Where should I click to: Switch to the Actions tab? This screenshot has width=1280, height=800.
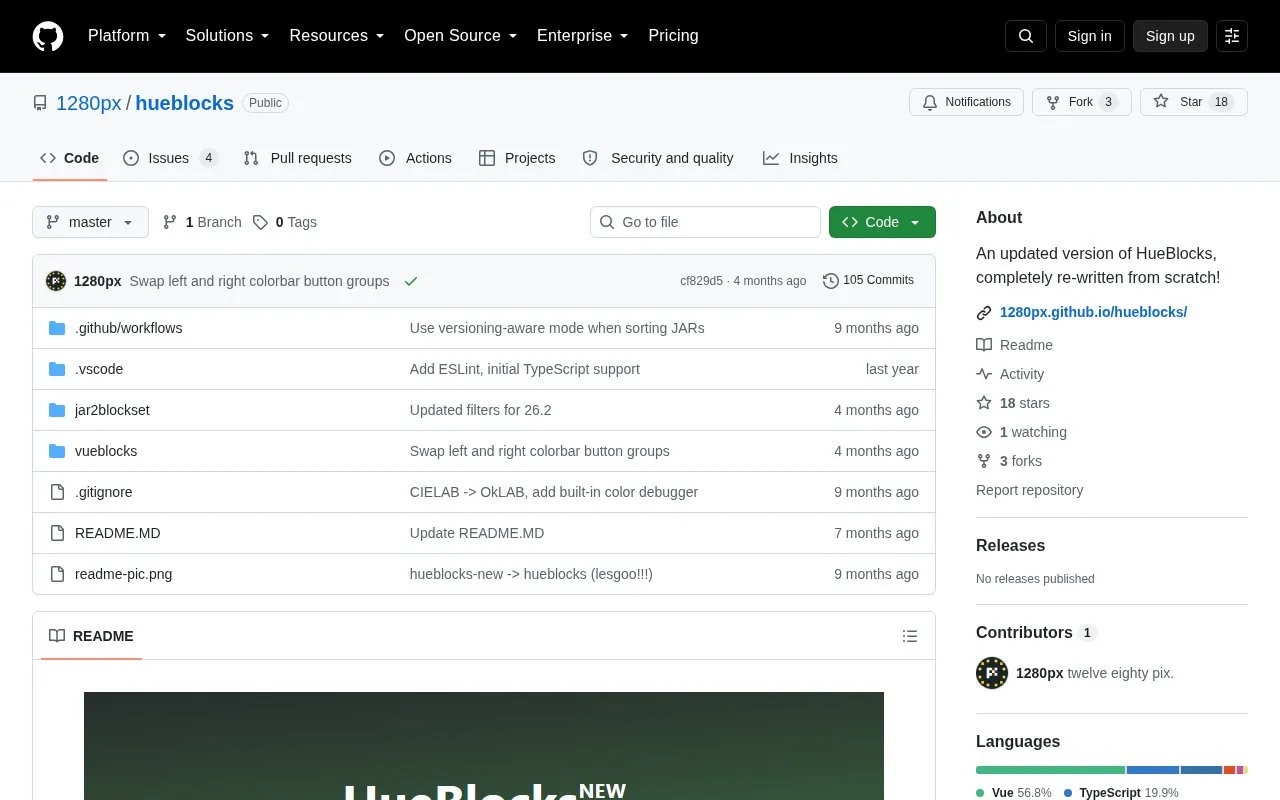[x=415, y=158]
